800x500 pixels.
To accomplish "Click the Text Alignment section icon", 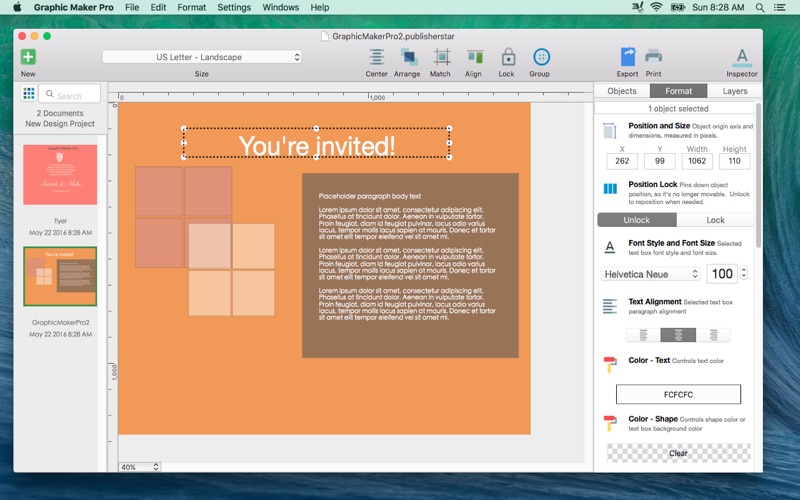I will (x=610, y=306).
